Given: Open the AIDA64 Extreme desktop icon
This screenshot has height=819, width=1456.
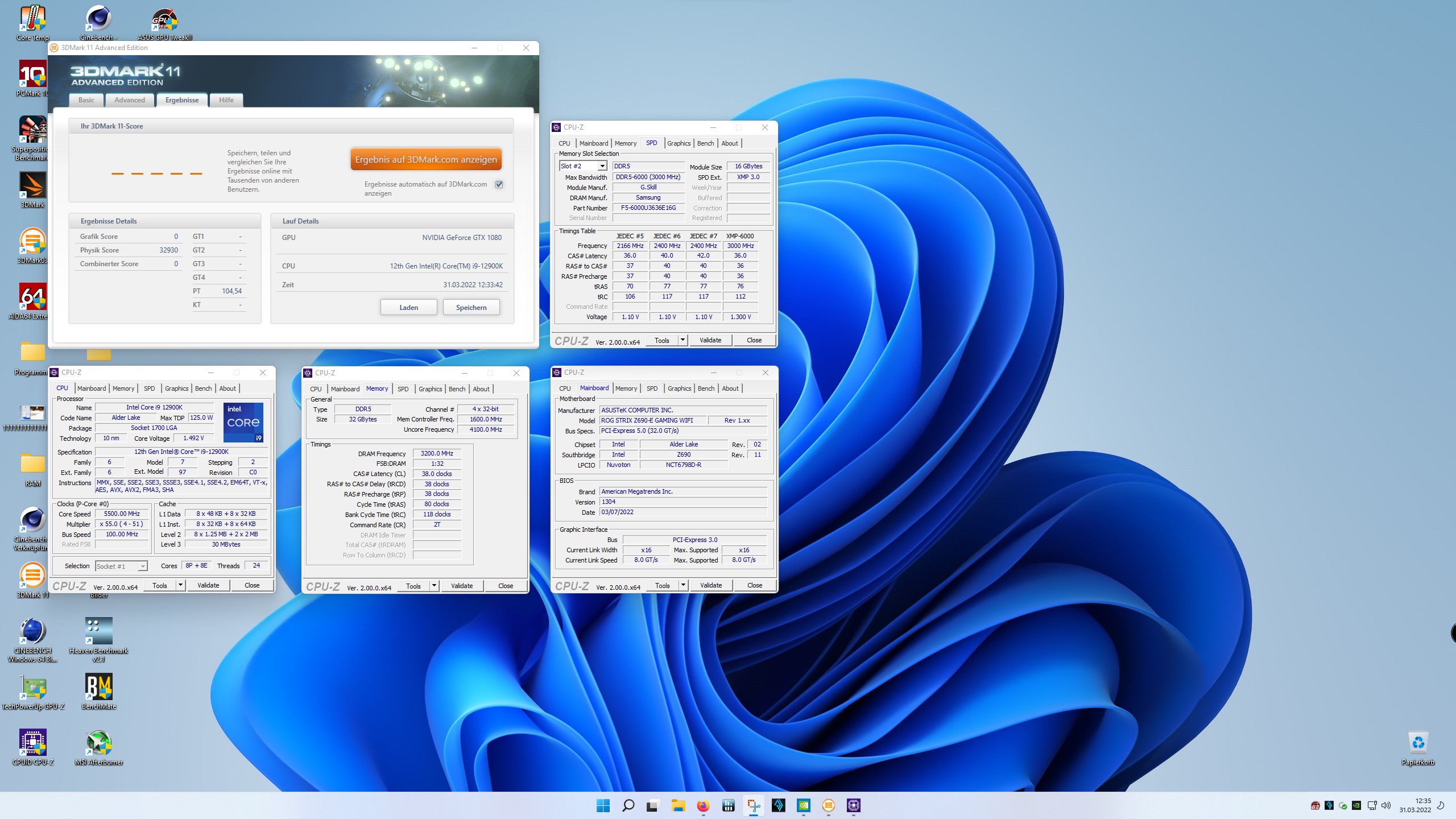Looking at the screenshot, I should (x=32, y=301).
